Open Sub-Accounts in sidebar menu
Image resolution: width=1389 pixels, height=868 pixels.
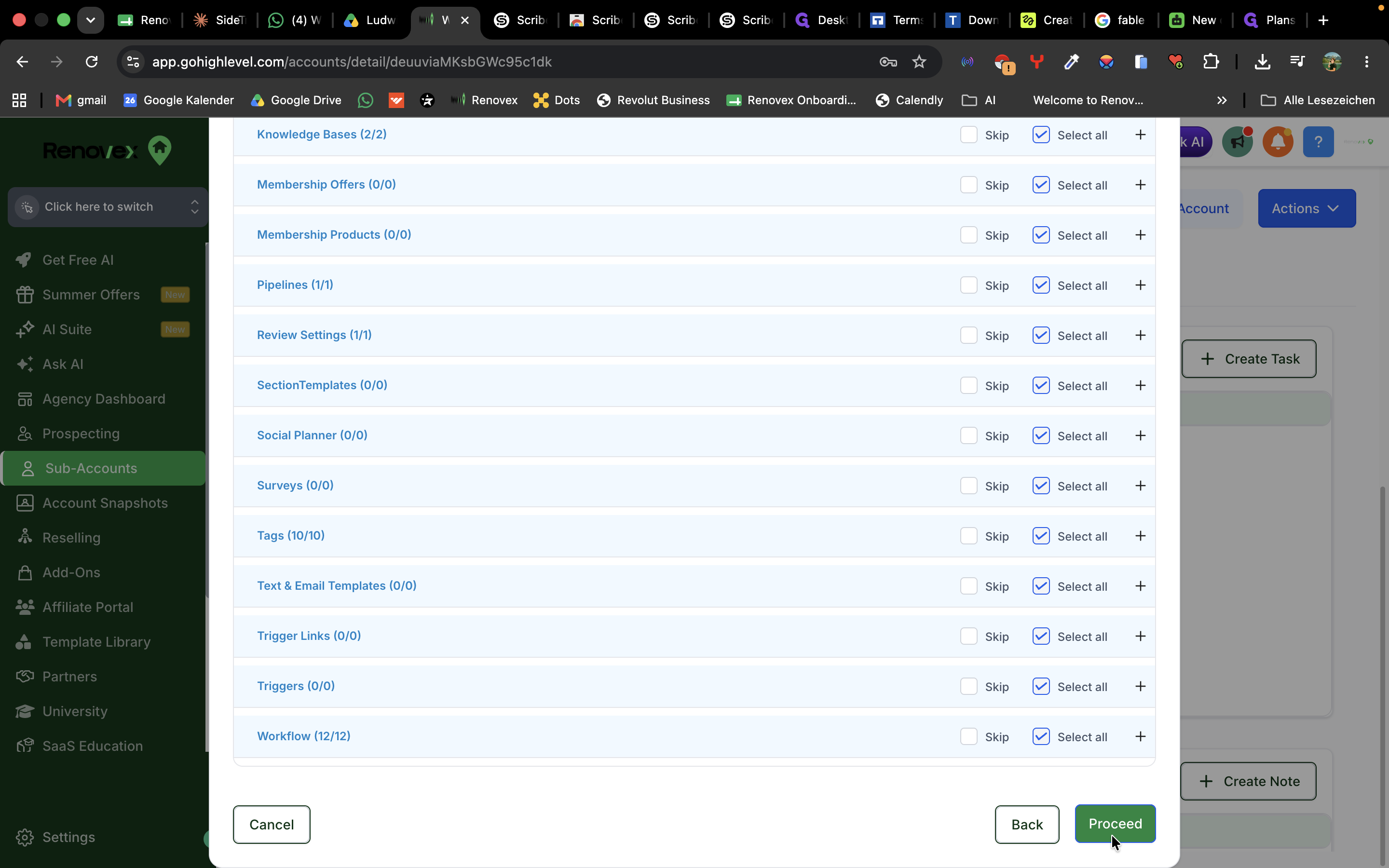click(103, 468)
